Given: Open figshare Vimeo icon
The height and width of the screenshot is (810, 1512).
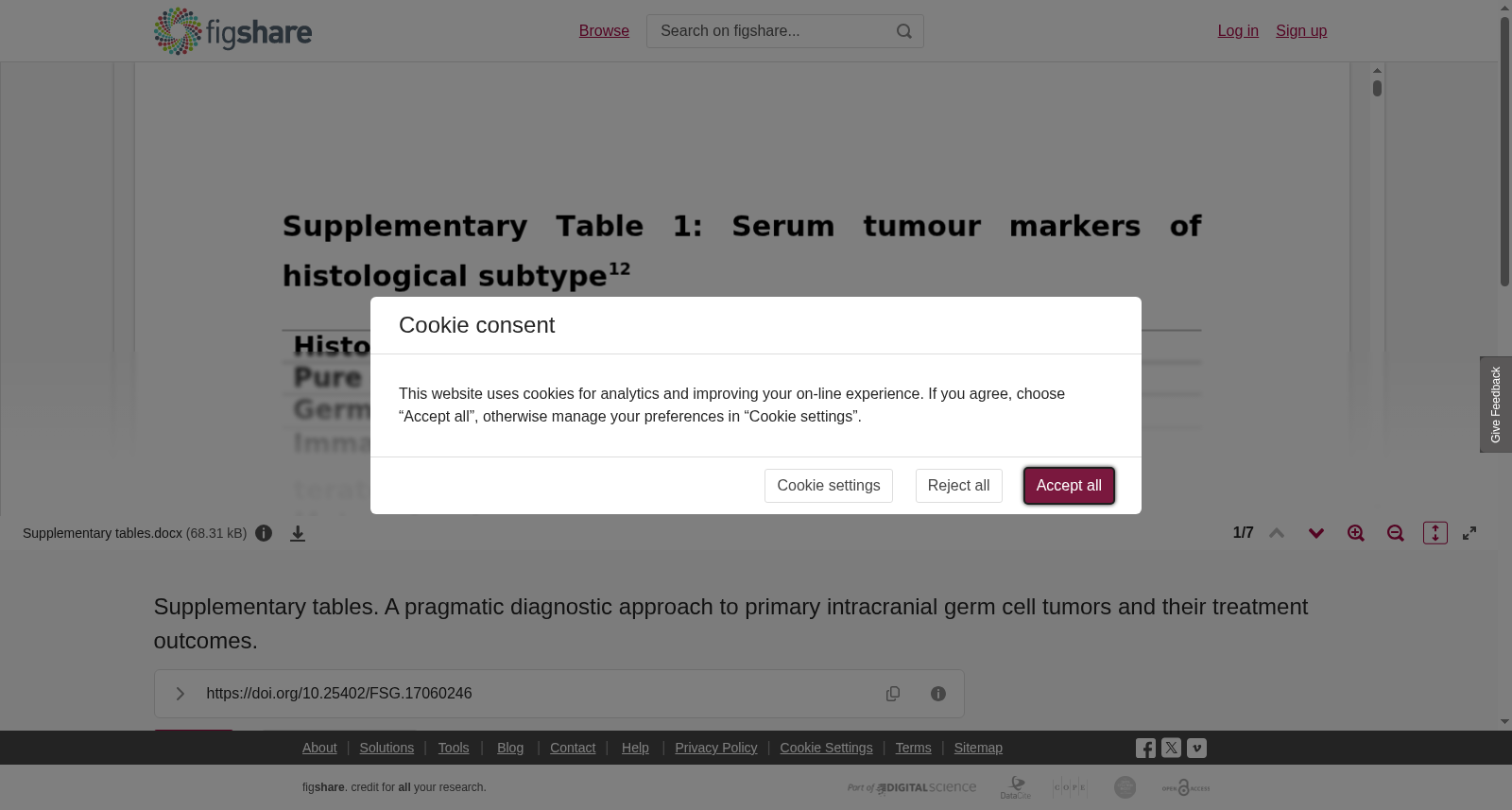Looking at the screenshot, I should pyautogui.click(x=1196, y=748).
